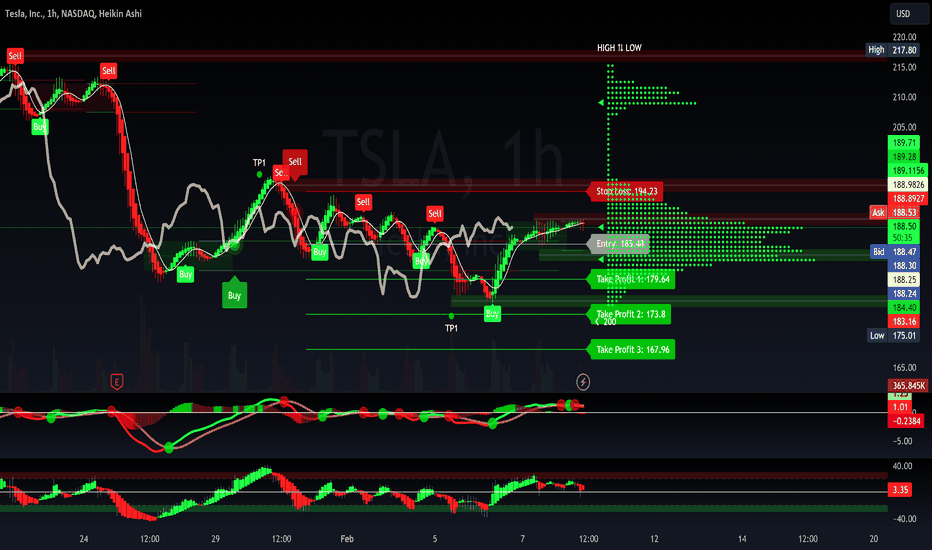
Task: Click the -0.2384 indicator value tag
Action: (905, 421)
